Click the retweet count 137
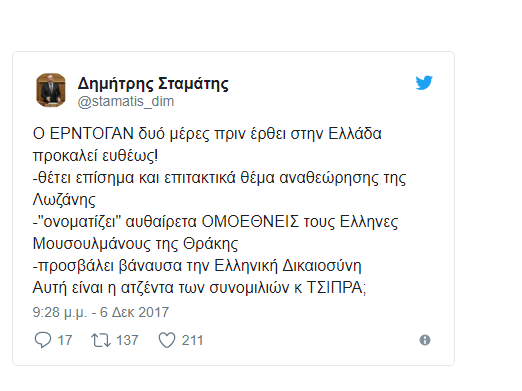The image size is (522, 391). (x=127, y=340)
